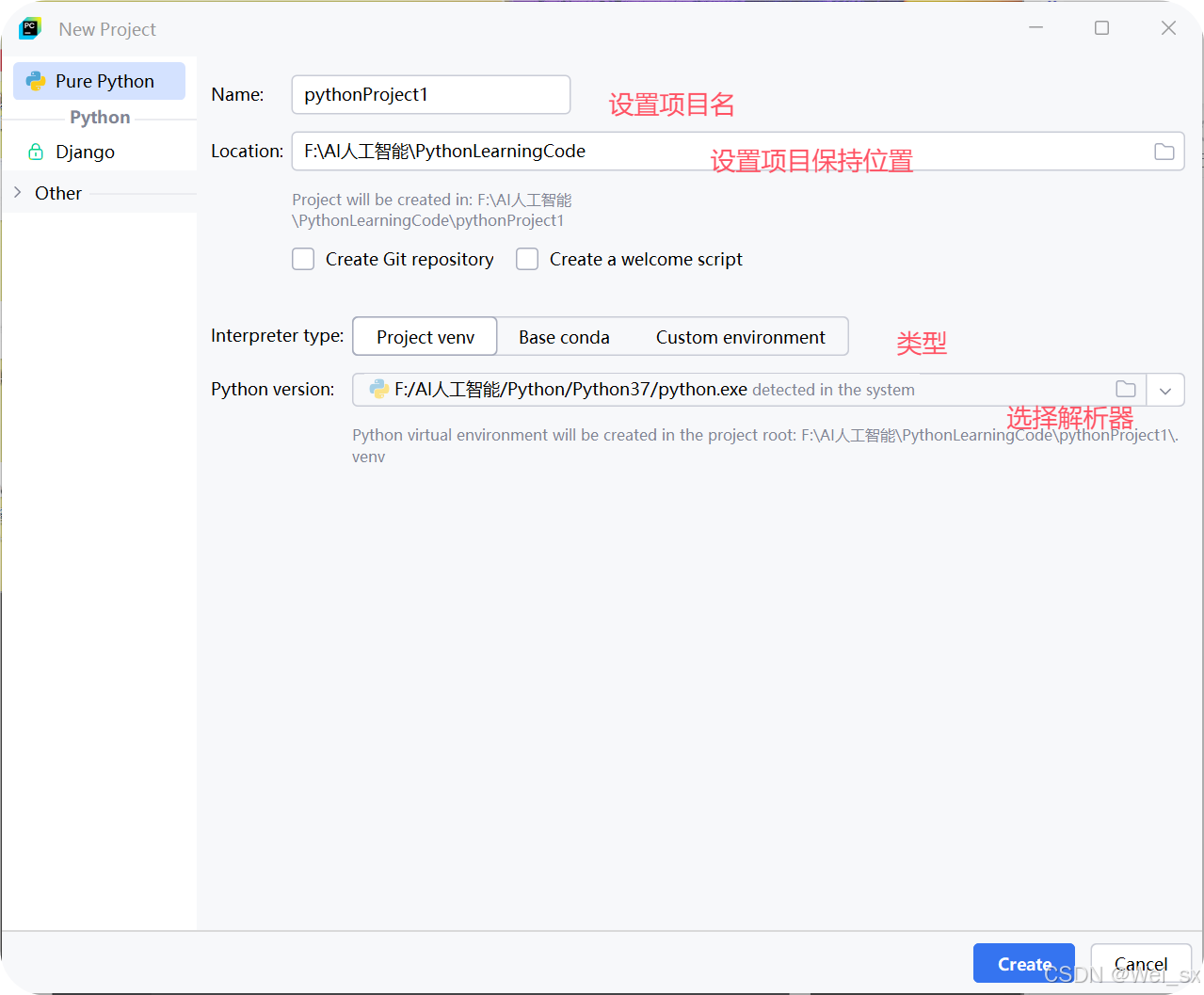
Task: Expand the Other section
Action: pos(17,193)
